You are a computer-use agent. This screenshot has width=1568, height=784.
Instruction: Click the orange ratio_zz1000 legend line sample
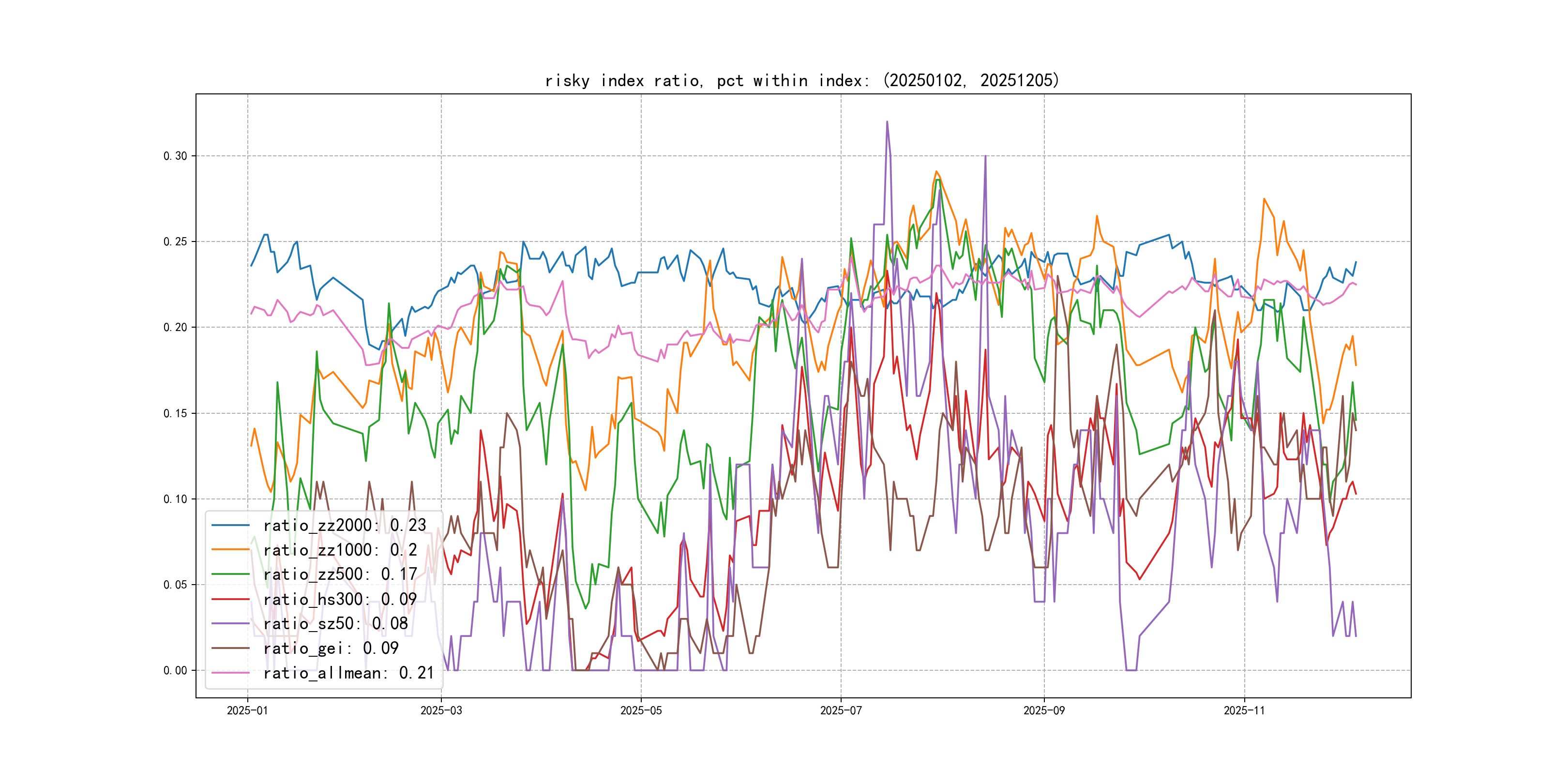tap(230, 550)
